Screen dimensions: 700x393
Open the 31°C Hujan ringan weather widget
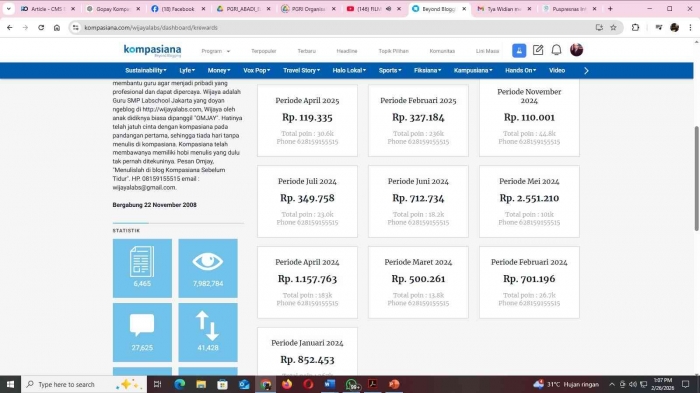coord(566,384)
